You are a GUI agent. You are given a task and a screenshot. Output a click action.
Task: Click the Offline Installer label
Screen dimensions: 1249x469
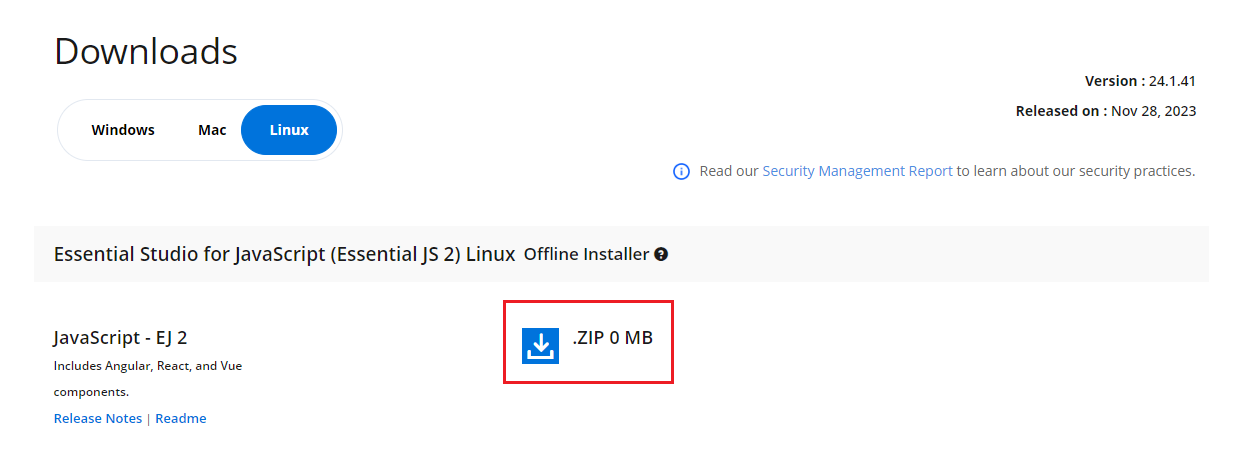click(x=586, y=254)
